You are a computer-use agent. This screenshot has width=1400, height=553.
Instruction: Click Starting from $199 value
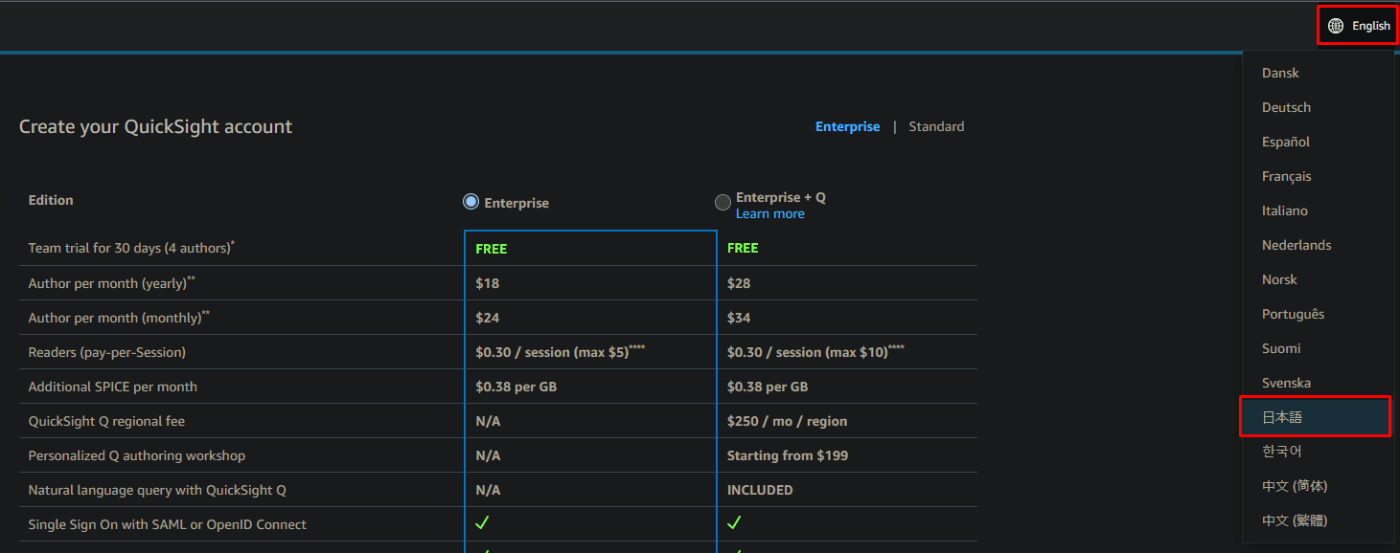787,456
